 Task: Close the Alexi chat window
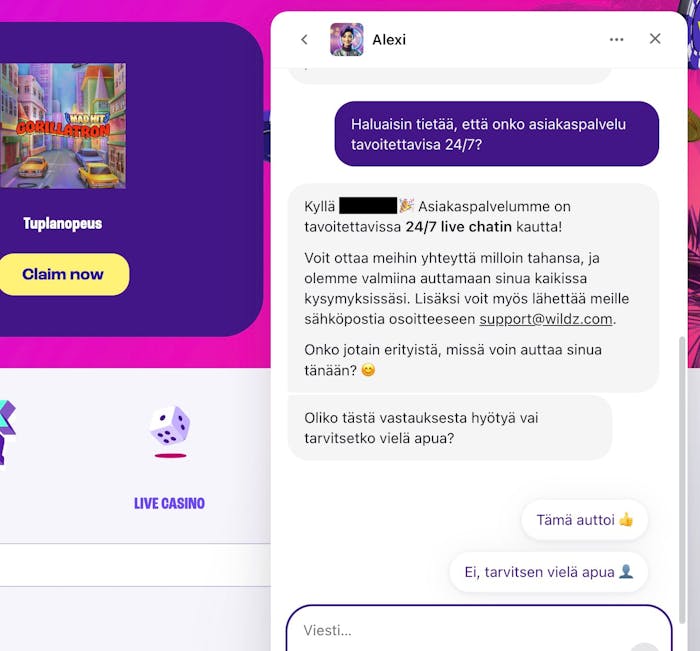655,39
